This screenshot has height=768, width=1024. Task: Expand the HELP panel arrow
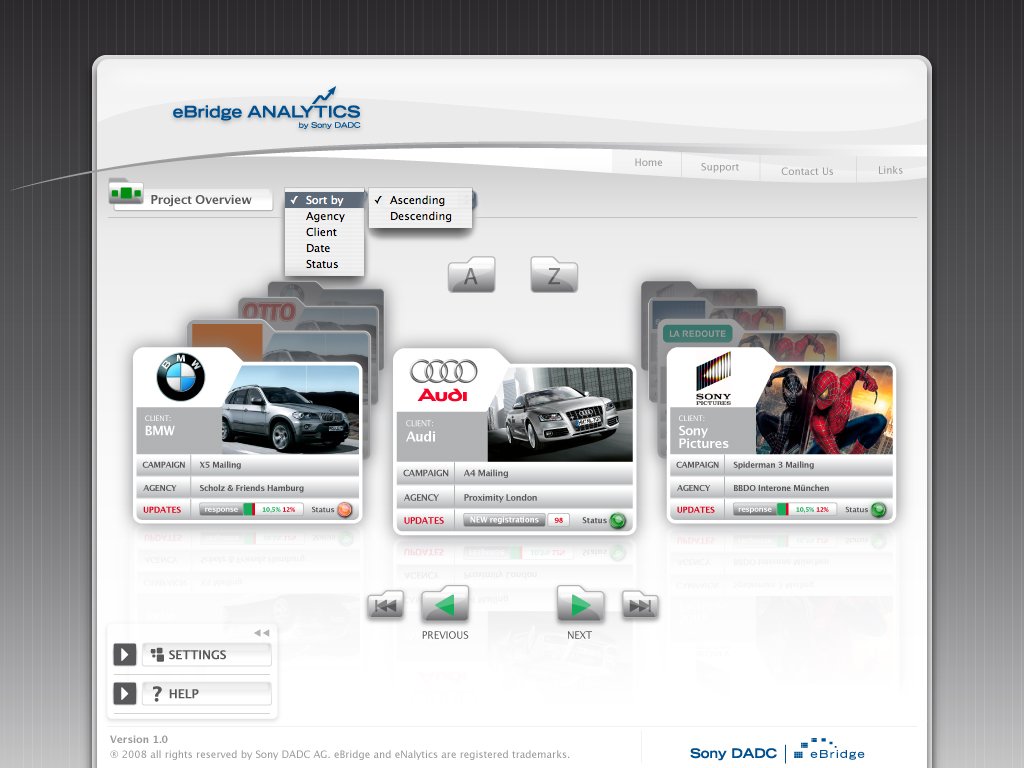(125, 694)
